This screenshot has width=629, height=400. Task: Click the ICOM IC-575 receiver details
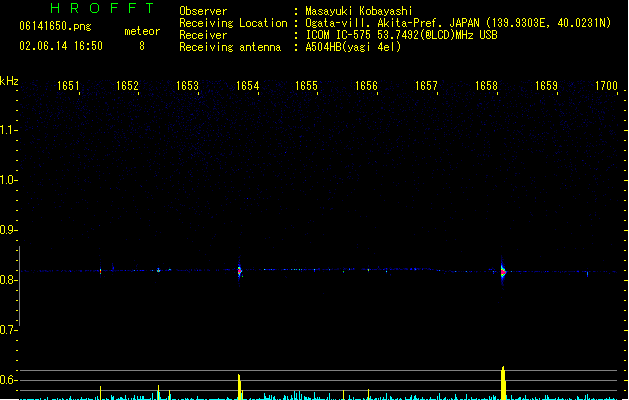tap(402, 35)
